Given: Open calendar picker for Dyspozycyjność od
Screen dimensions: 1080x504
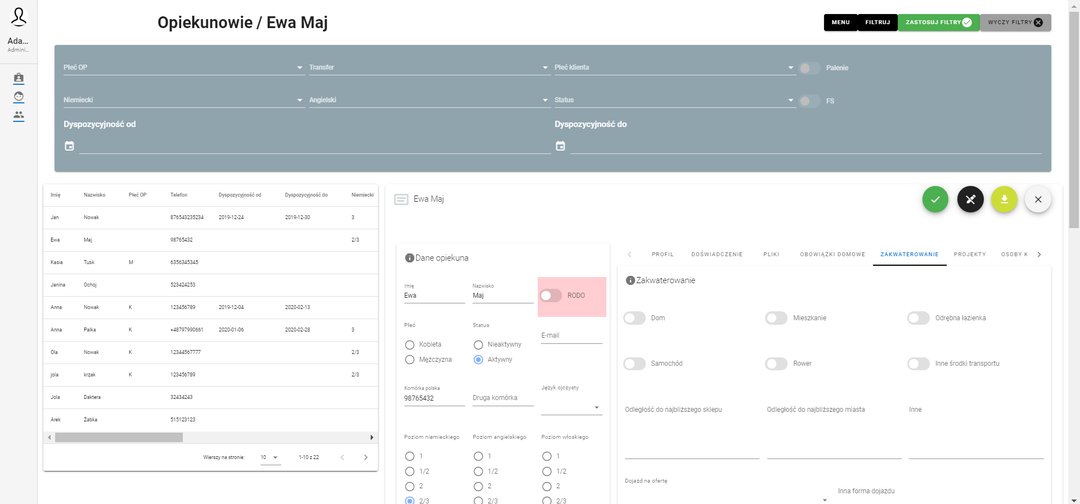Looking at the screenshot, I should [69, 146].
